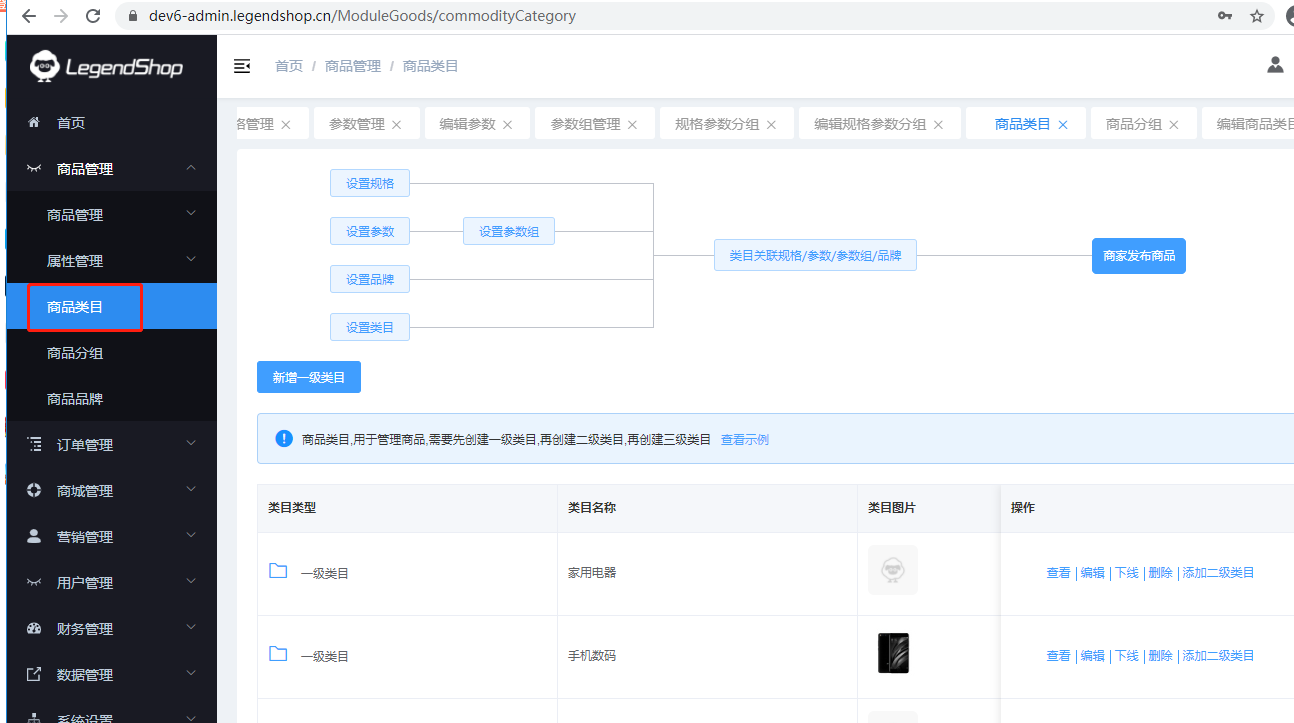1294x723 pixels.
Task: Click the 新增一级类目 button
Action: [x=308, y=378]
